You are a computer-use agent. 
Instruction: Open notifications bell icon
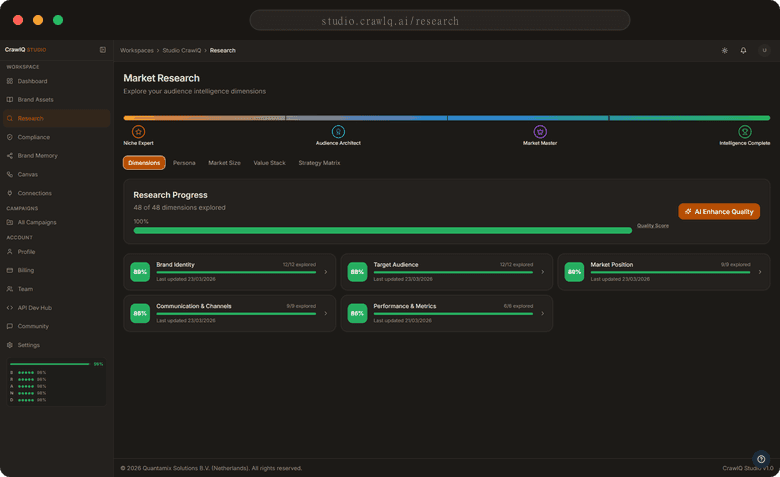[743, 50]
